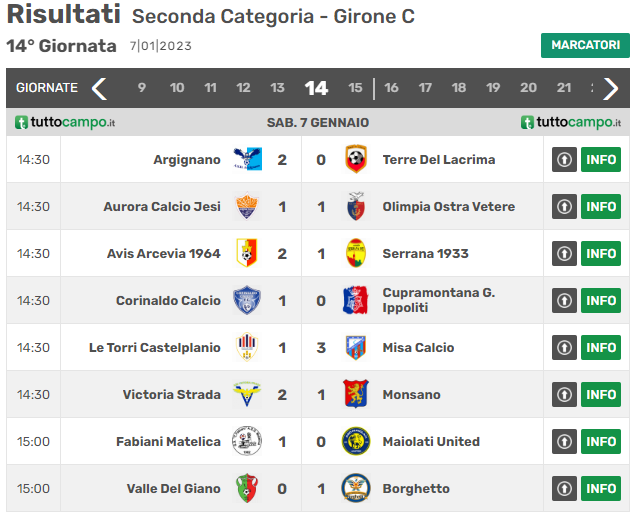Open INFO for Avis Arcevia vs Serrana
632x516 pixels.
tap(601, 254)
